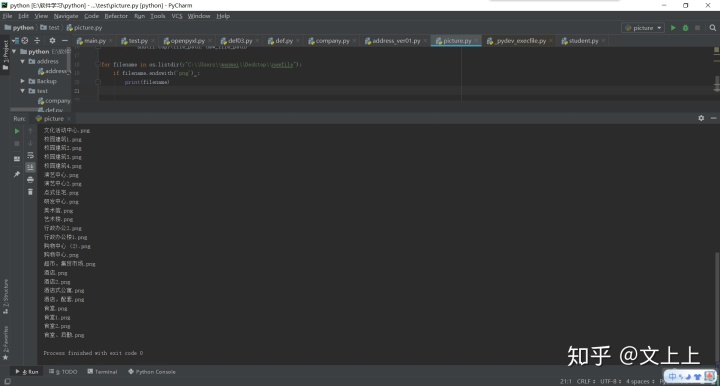This screenshot has height=386, width=720.
Task: Open the Edit menu
Action: pos(23,16)
